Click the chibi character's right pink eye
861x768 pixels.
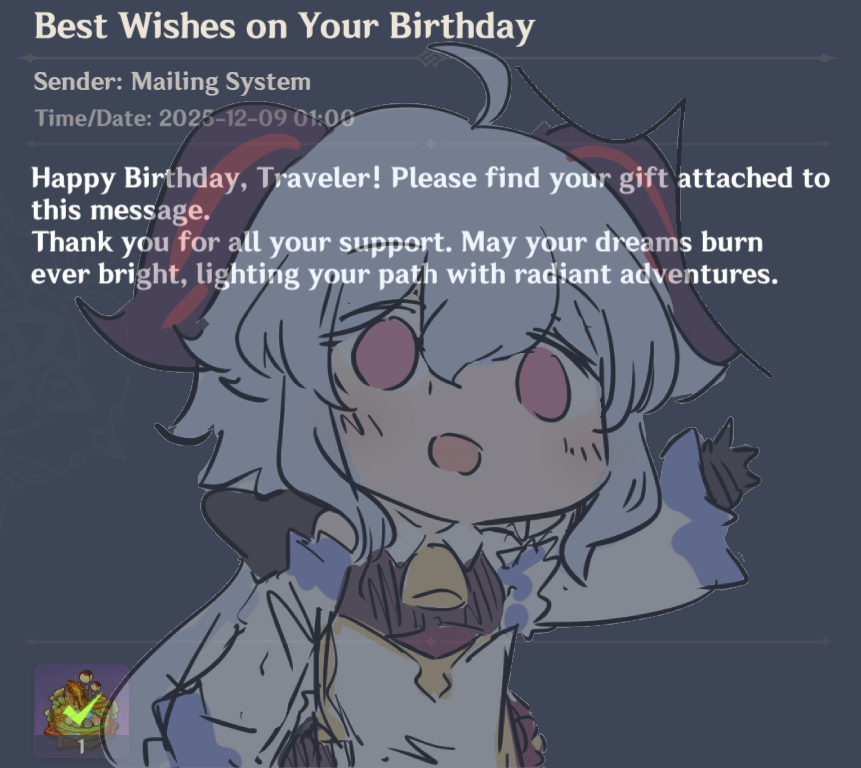(543, 383)
